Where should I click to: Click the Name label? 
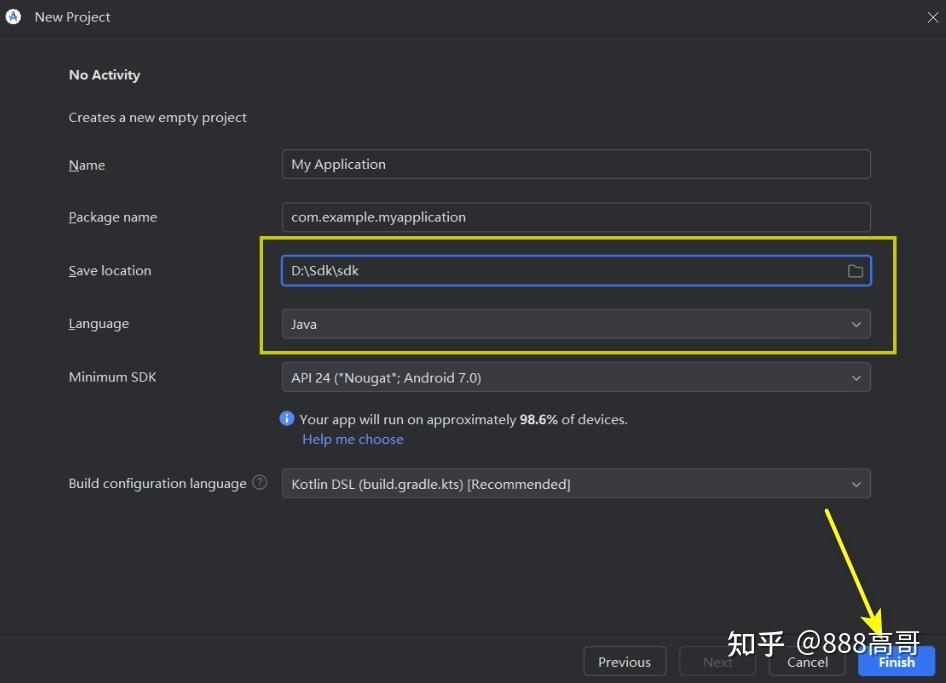click(x=87, y=165)
